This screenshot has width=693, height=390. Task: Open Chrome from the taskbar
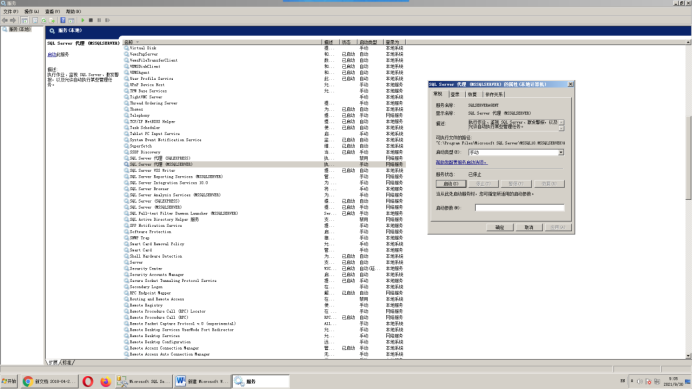click(49, 381)
